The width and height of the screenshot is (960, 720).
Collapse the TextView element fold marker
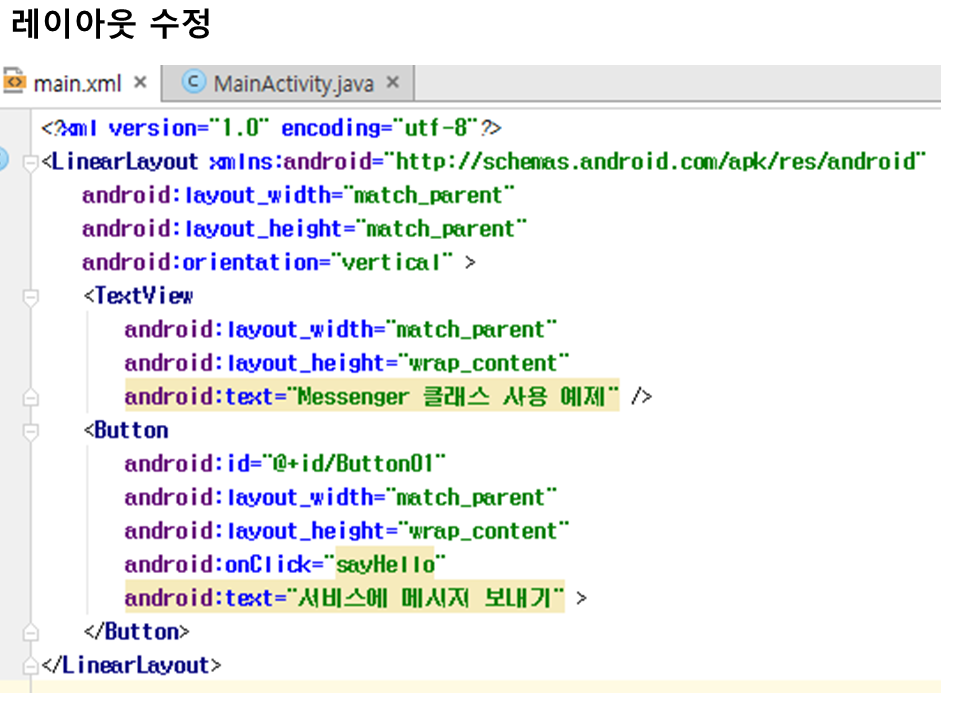pyautogui.click(x=32, y=296)
